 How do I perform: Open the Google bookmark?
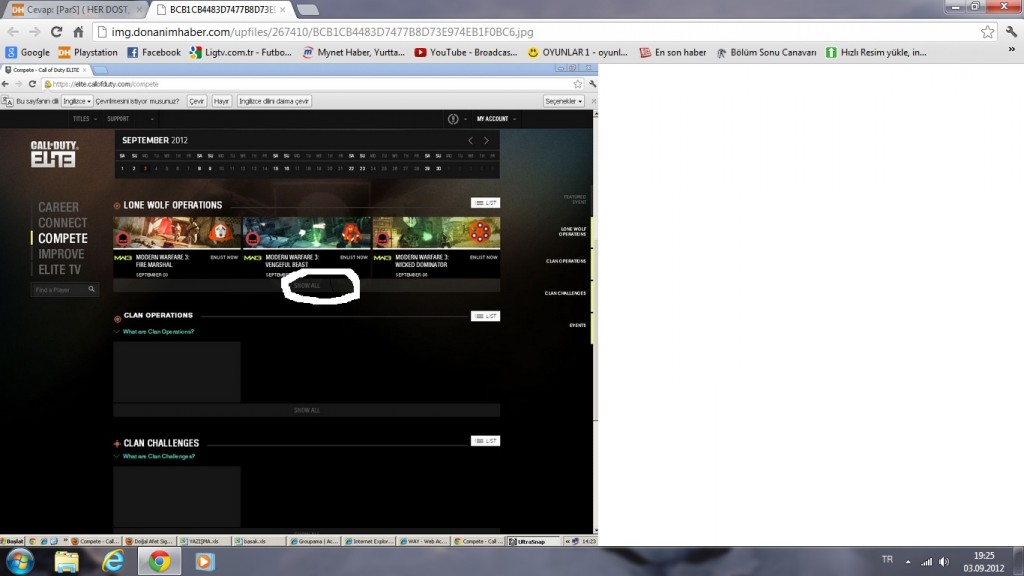pyautogui.click(x=27, y=52)
